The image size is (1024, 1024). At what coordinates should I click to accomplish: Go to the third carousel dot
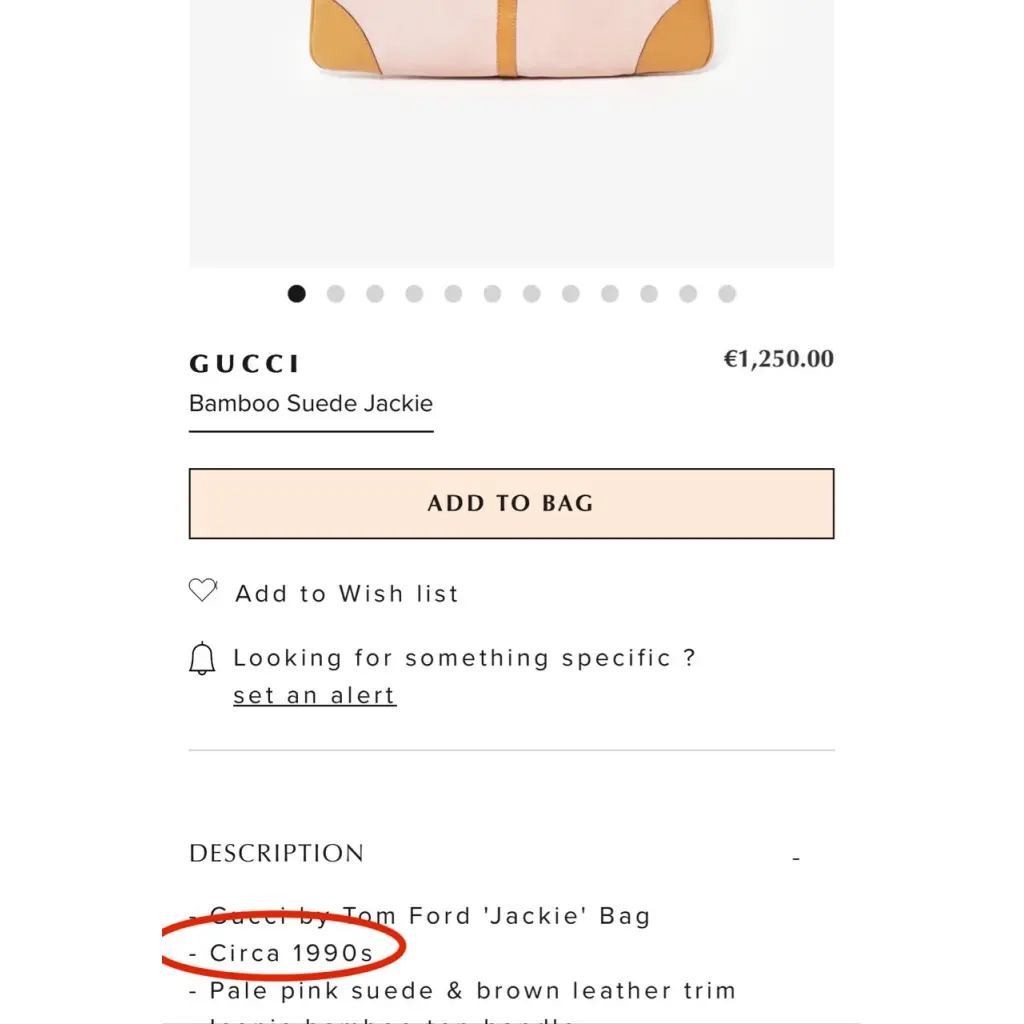point(375,294)
